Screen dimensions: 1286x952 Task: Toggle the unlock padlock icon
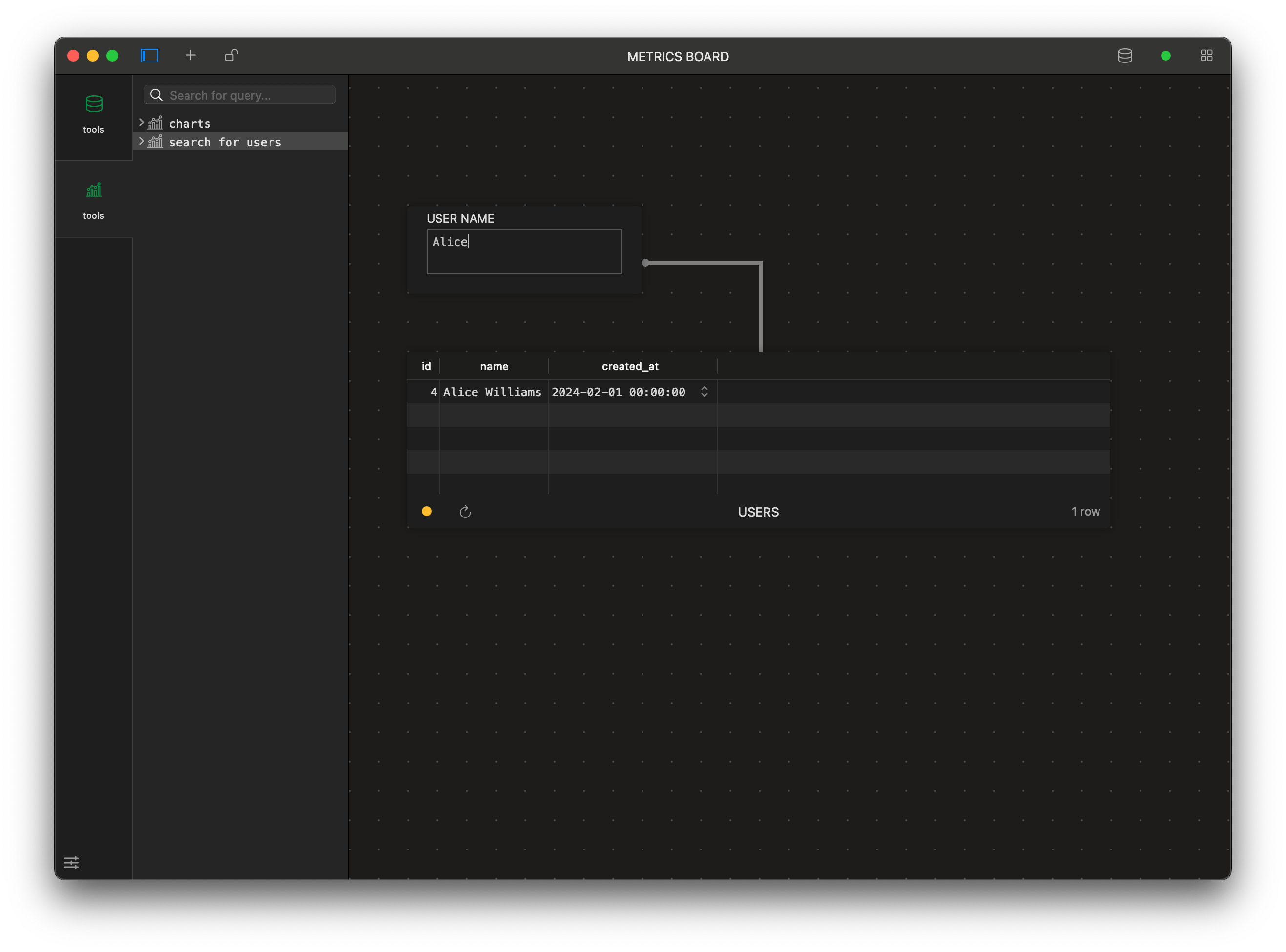(x=231, y=55)
